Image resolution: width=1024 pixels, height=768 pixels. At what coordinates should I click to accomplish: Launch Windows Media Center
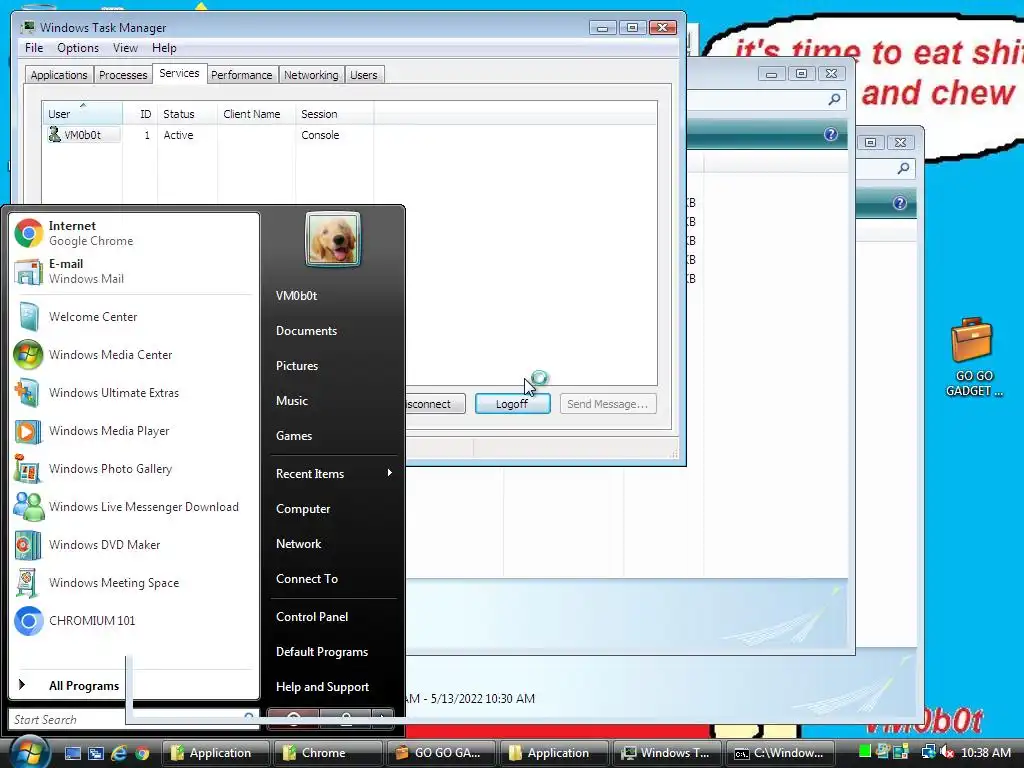click(134, 355)
